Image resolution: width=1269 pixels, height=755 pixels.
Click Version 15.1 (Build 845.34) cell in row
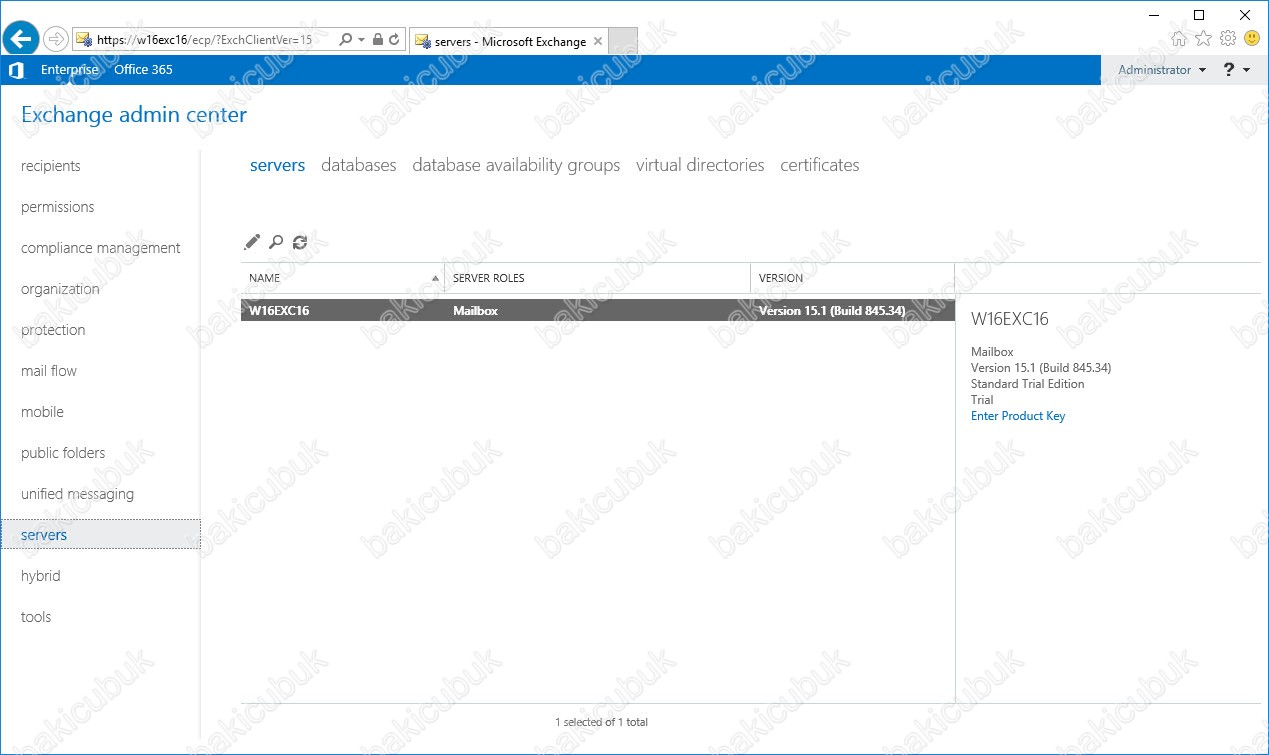(832, 311)
